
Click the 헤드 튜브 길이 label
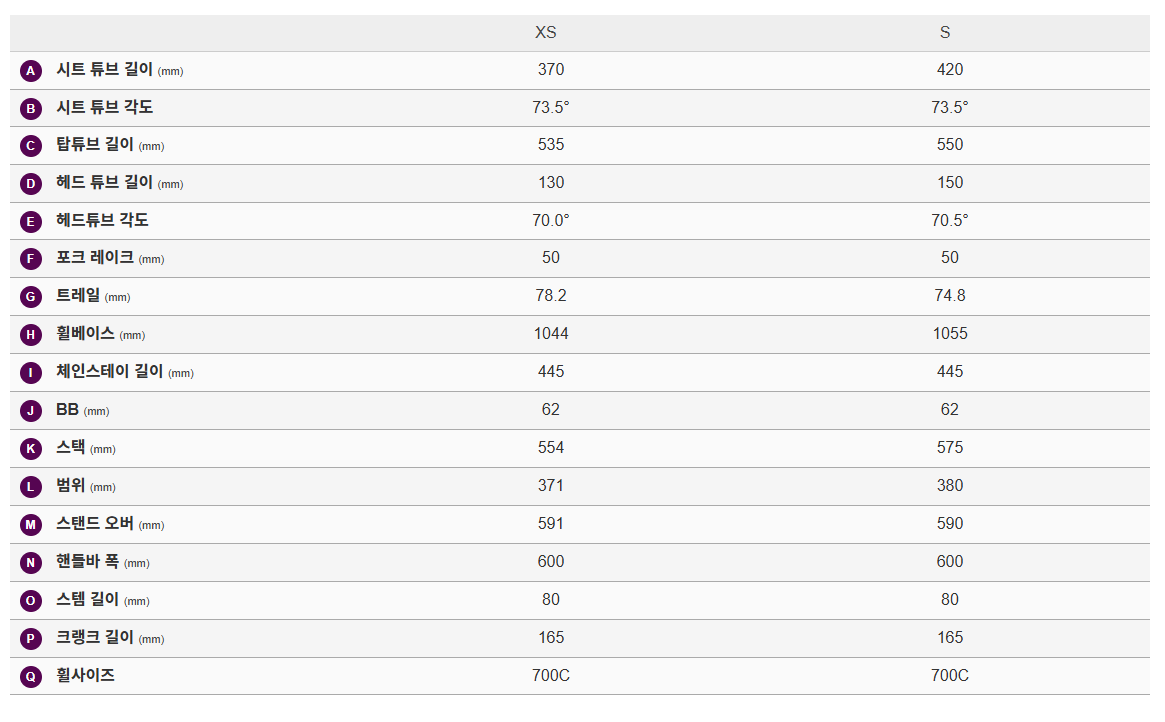pos(104,183)
